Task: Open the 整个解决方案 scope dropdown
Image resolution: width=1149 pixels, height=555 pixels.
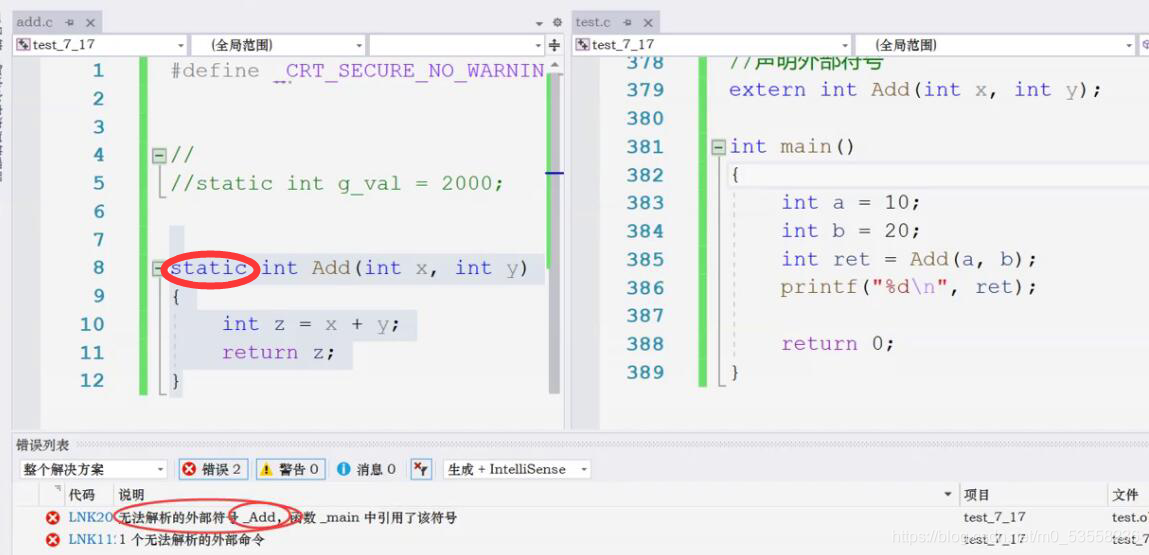Action: [93, 469]
